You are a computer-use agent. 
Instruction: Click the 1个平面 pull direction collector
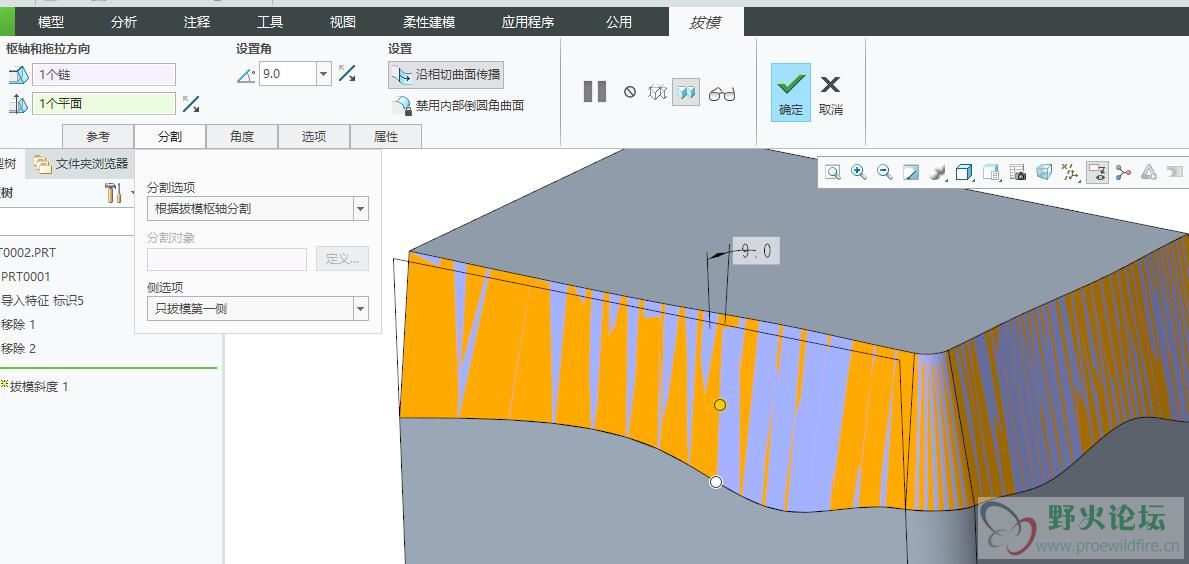coord(104,104)
